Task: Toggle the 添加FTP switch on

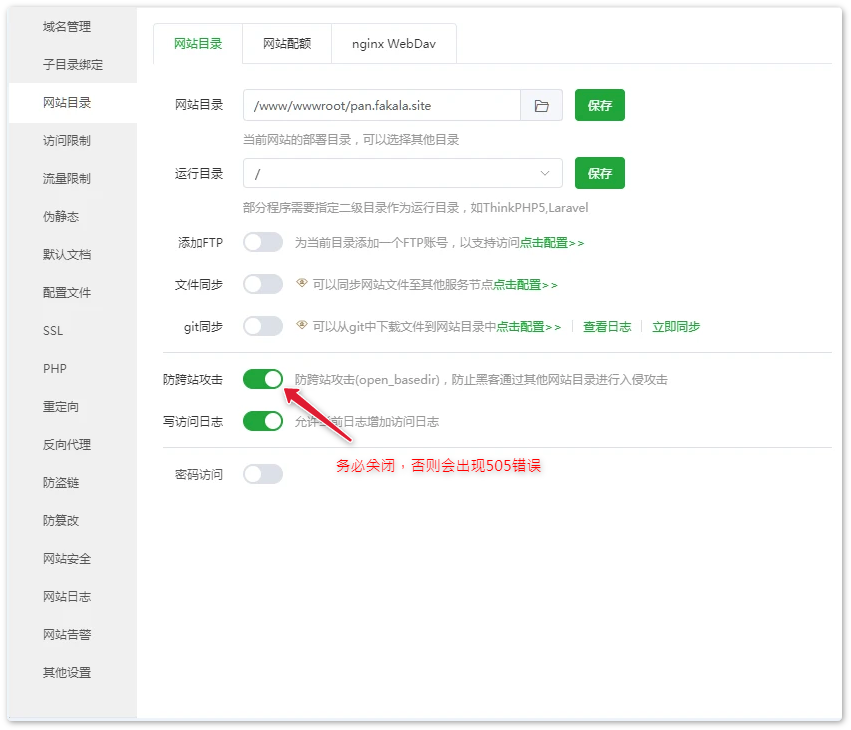Action: (x=263, y=242)
